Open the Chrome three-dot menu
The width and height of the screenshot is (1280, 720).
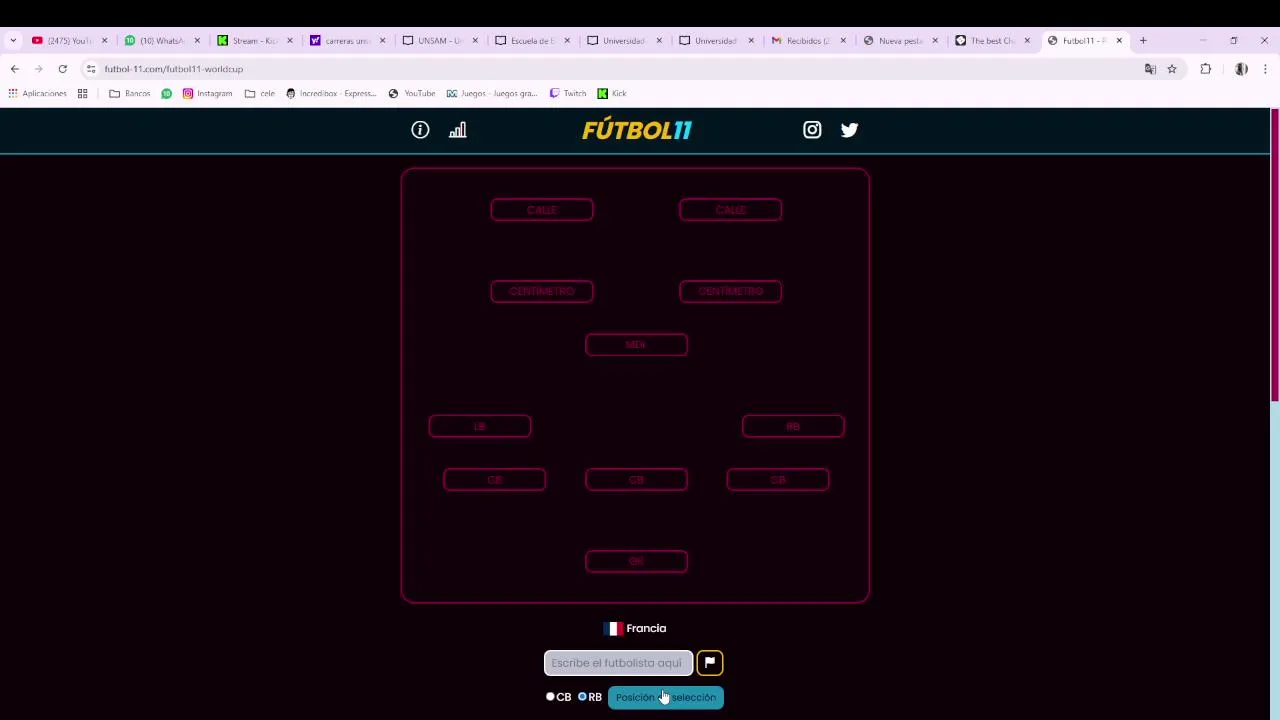1266,69
